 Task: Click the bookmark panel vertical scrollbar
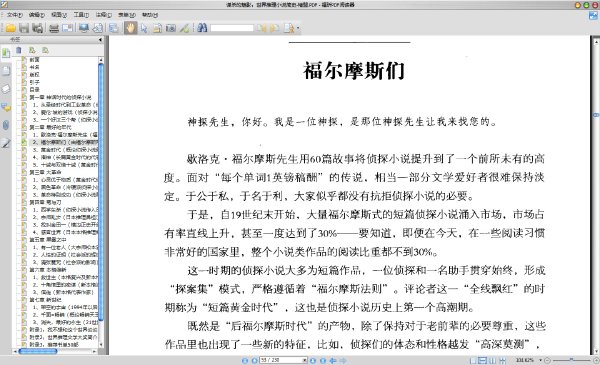101,191
